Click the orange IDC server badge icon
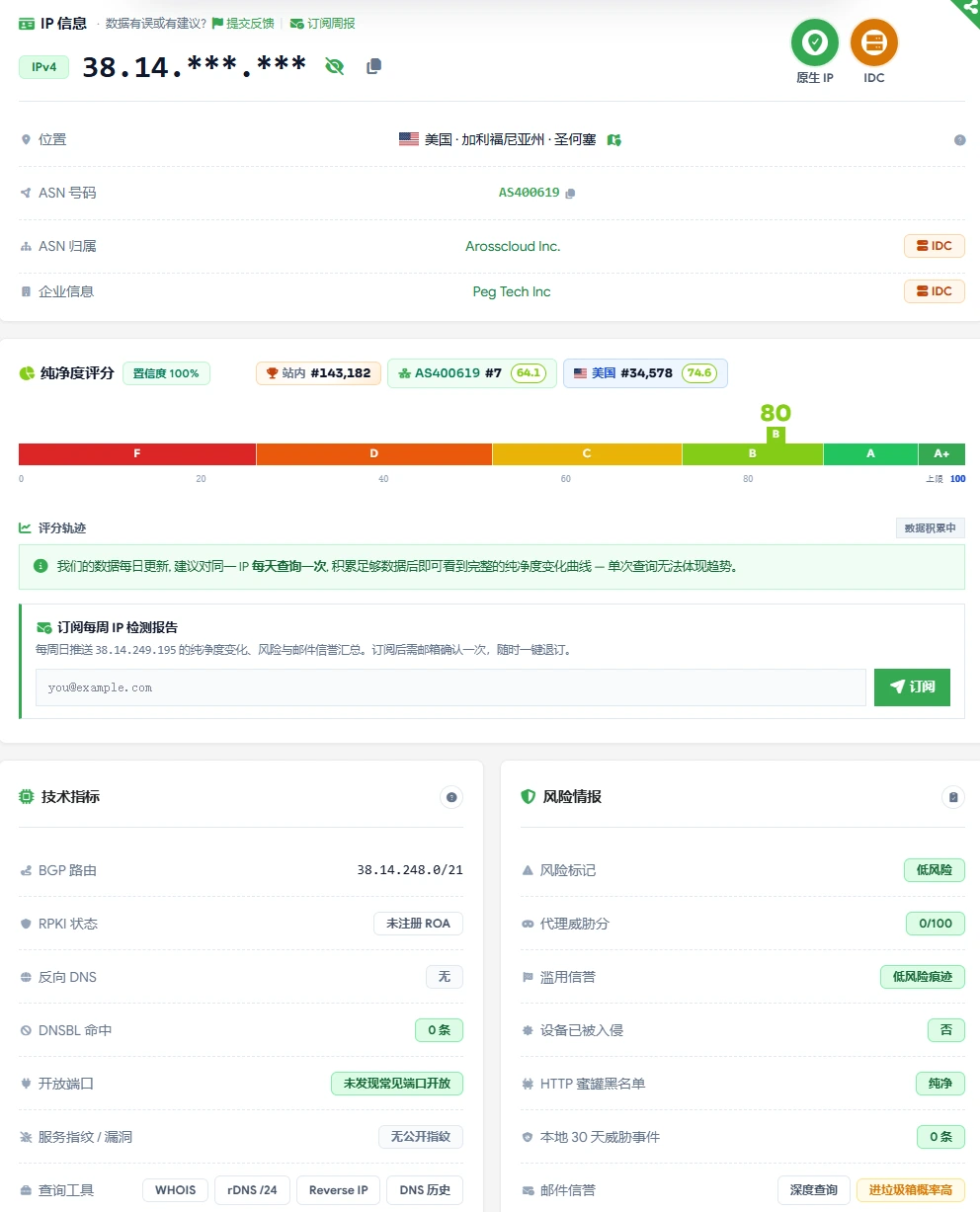This screenshot has width=980, height=1212. 874,42
